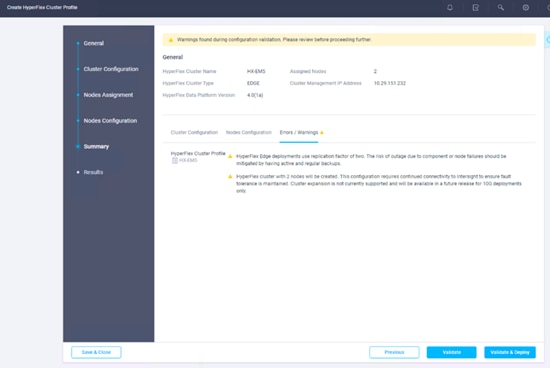The image size is (550, 368).
Task: Open the settings gear icon
Action: tap(525, 7)
